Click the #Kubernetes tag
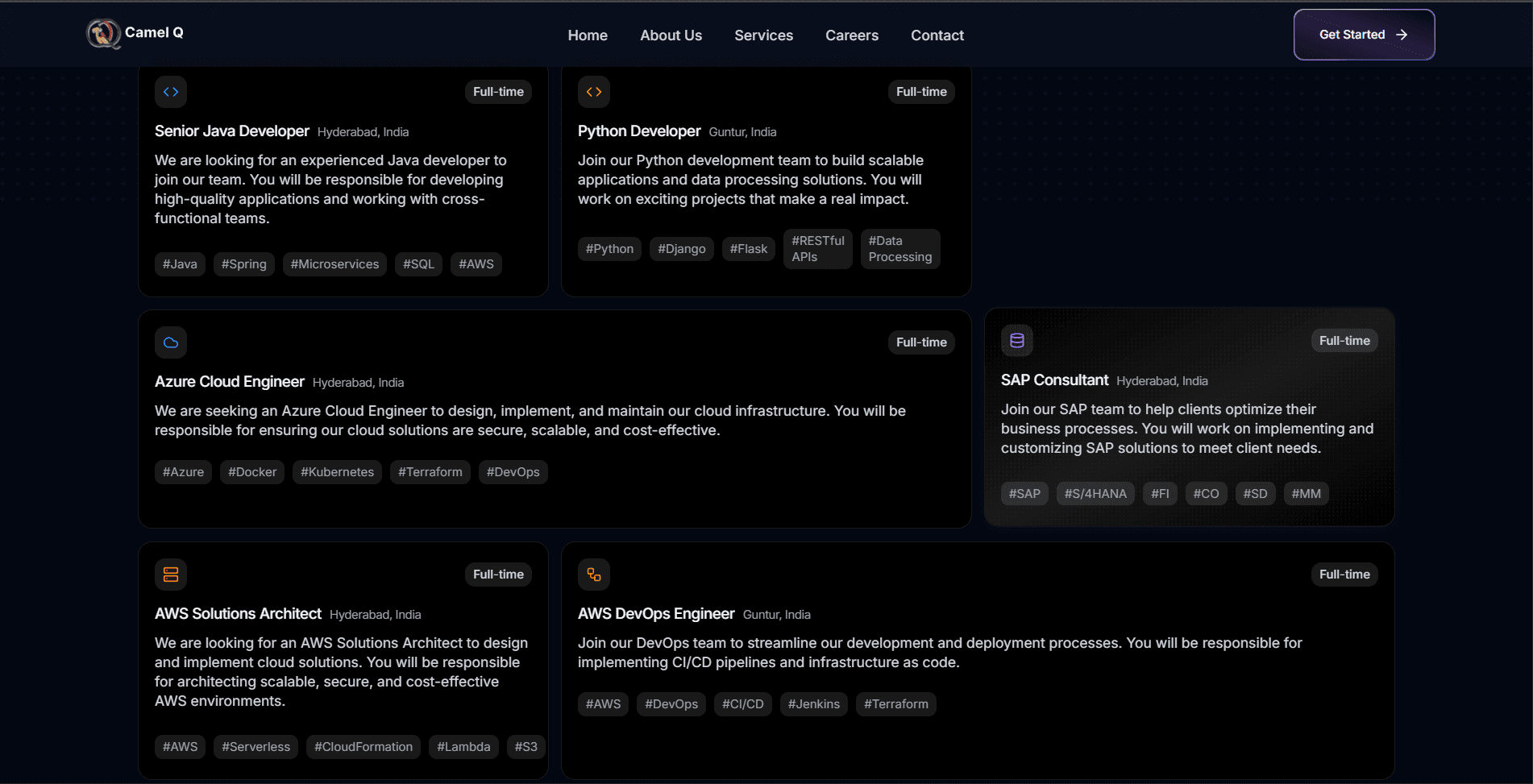Screen dimensions: 1533x784 coord(337,472)
